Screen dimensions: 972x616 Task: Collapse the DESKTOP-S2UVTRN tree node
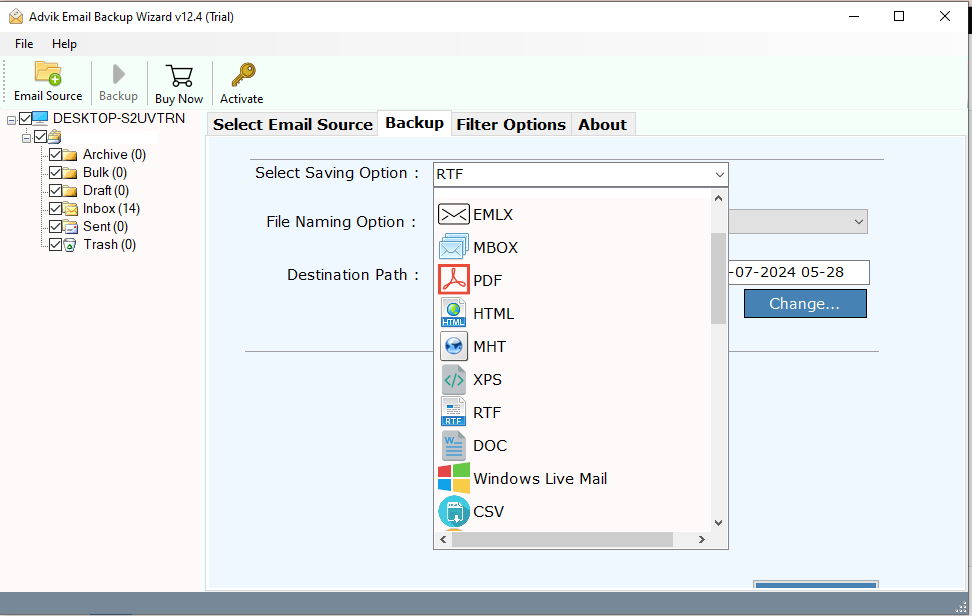(x=11, y=119)
